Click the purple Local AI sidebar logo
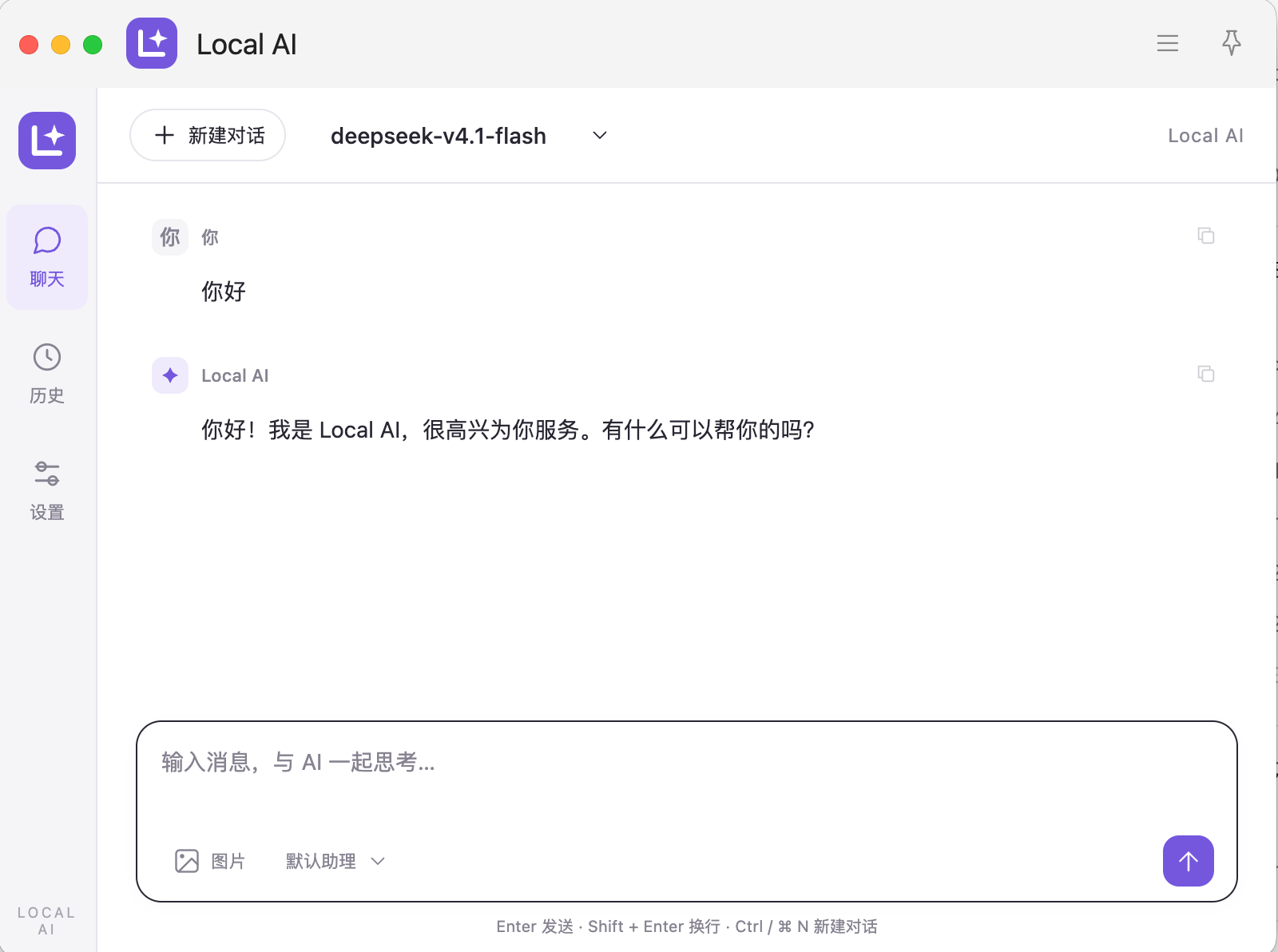This screenshot has height=952, width=1278. [x=47, y=141]
